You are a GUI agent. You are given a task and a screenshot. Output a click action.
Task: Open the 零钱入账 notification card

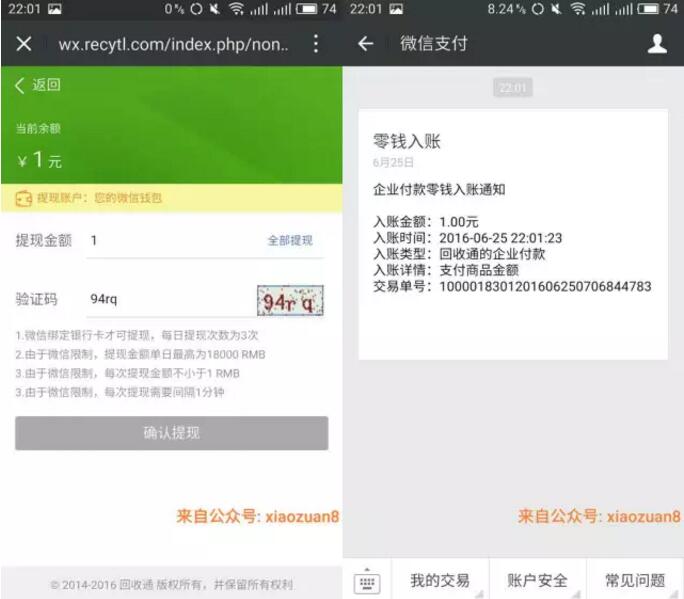(x=513, y=234)
